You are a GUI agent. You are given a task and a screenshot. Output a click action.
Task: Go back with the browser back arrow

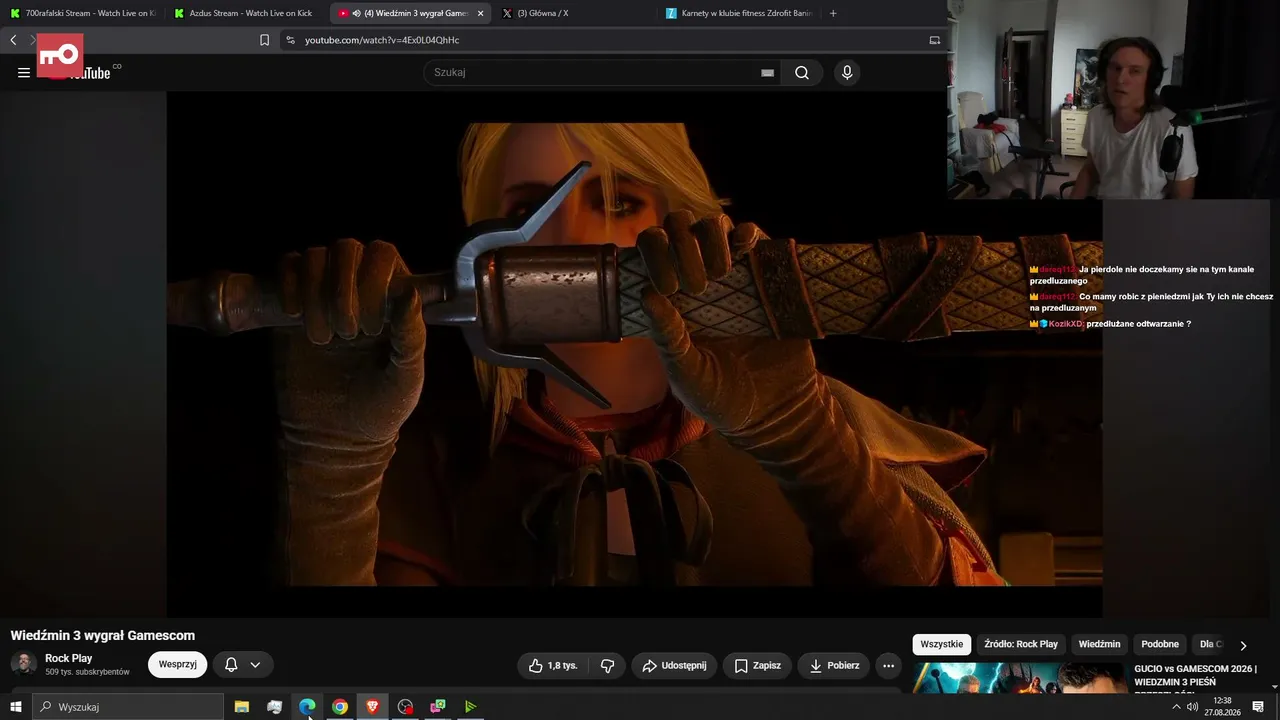pos(13,40)
